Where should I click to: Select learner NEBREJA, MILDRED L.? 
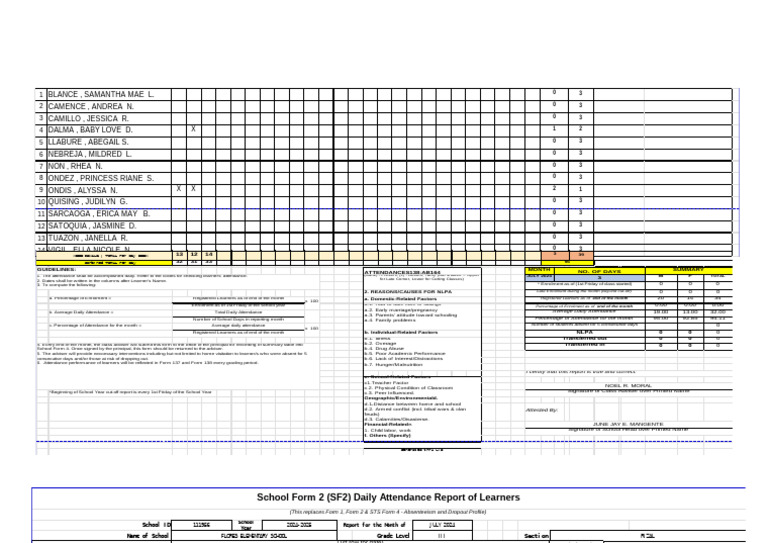coord(90,154)
